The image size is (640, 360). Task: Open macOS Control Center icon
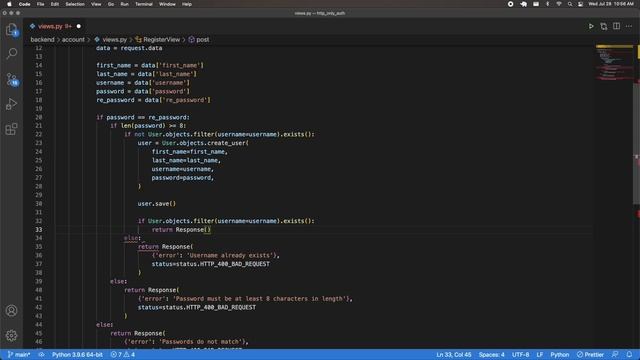580,4
